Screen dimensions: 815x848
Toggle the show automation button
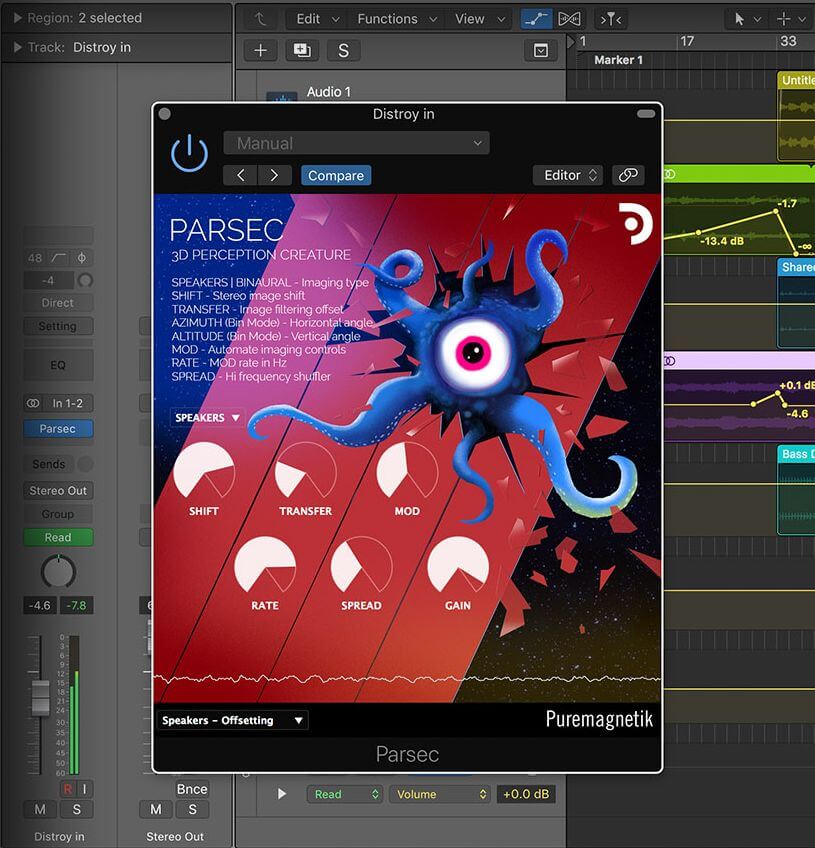536,19
